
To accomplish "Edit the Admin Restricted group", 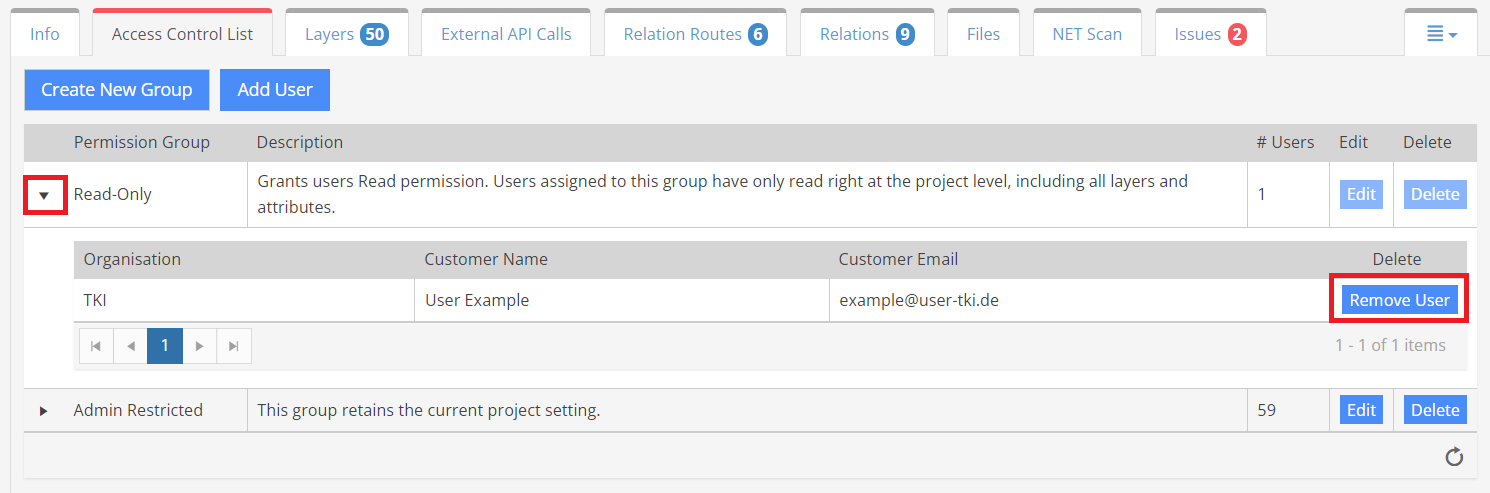I will click(1361, 410).
